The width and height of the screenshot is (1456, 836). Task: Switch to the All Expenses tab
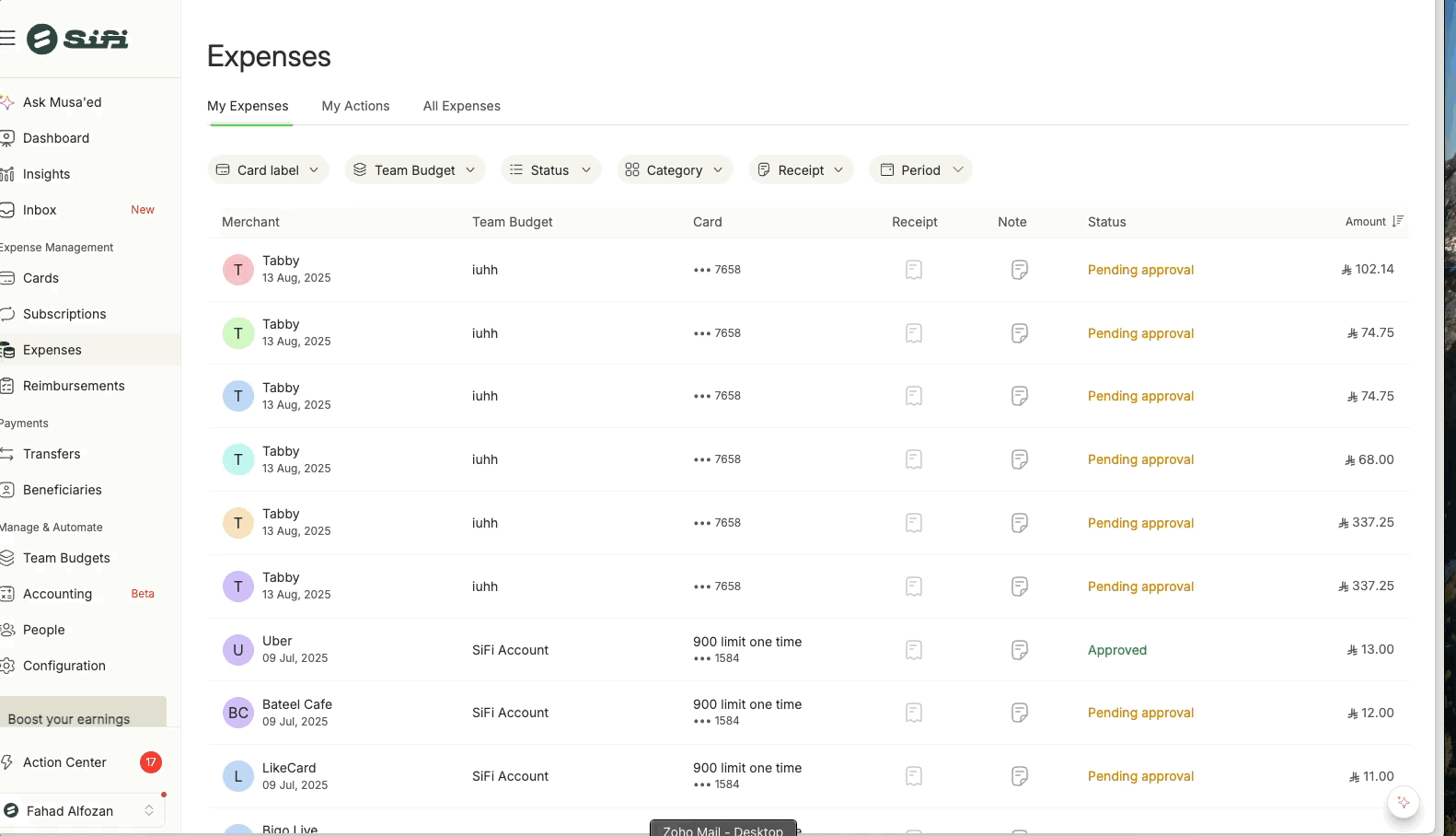[461, 106]
